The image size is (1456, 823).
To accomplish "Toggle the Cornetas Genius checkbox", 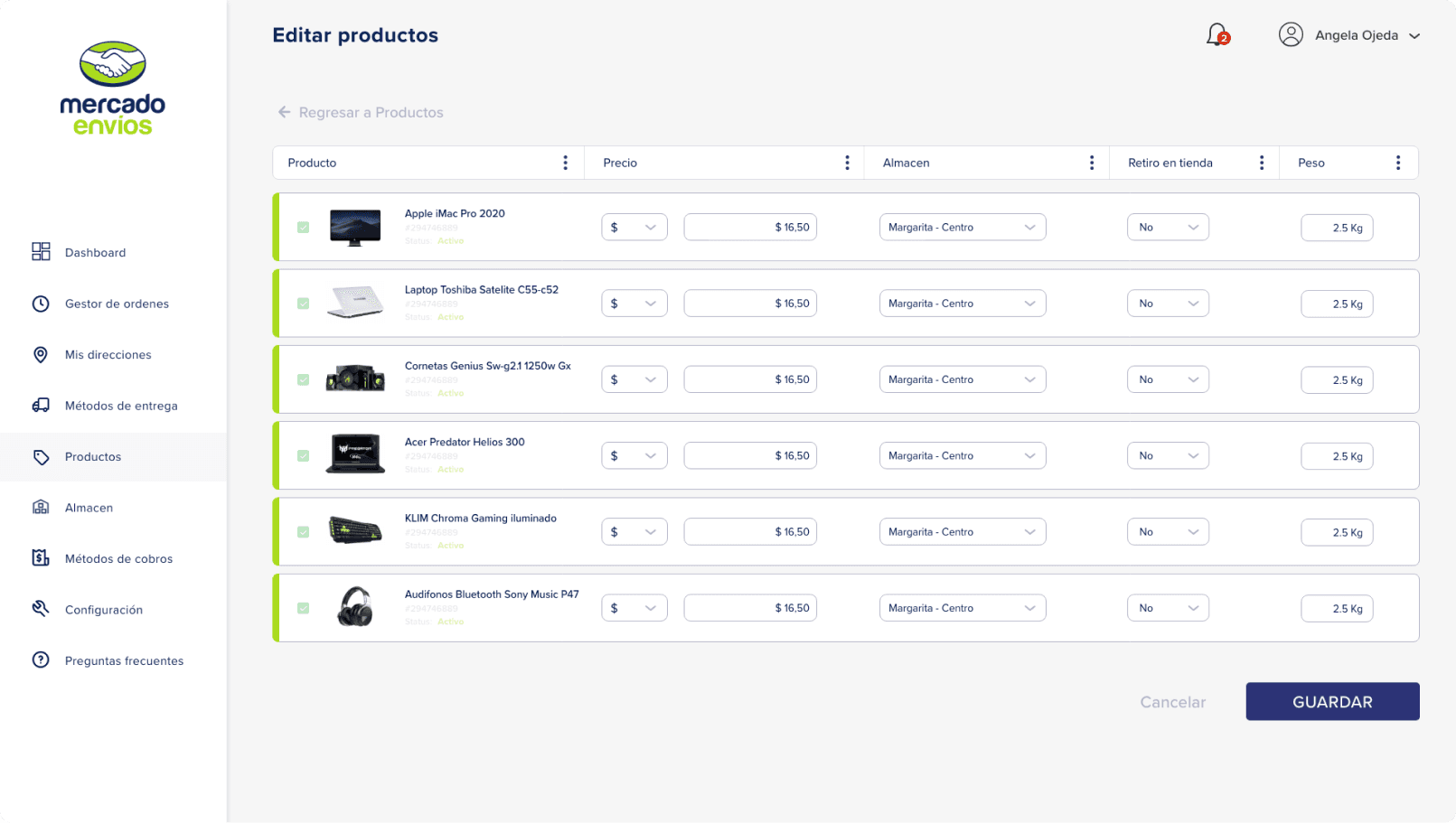I will tap(304, 379).
